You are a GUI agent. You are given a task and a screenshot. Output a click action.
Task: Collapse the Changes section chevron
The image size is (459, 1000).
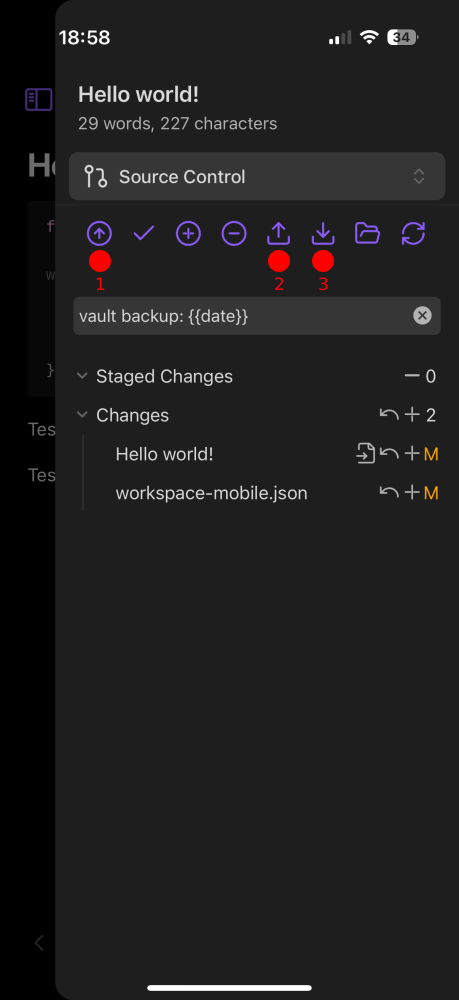(82, 415)
